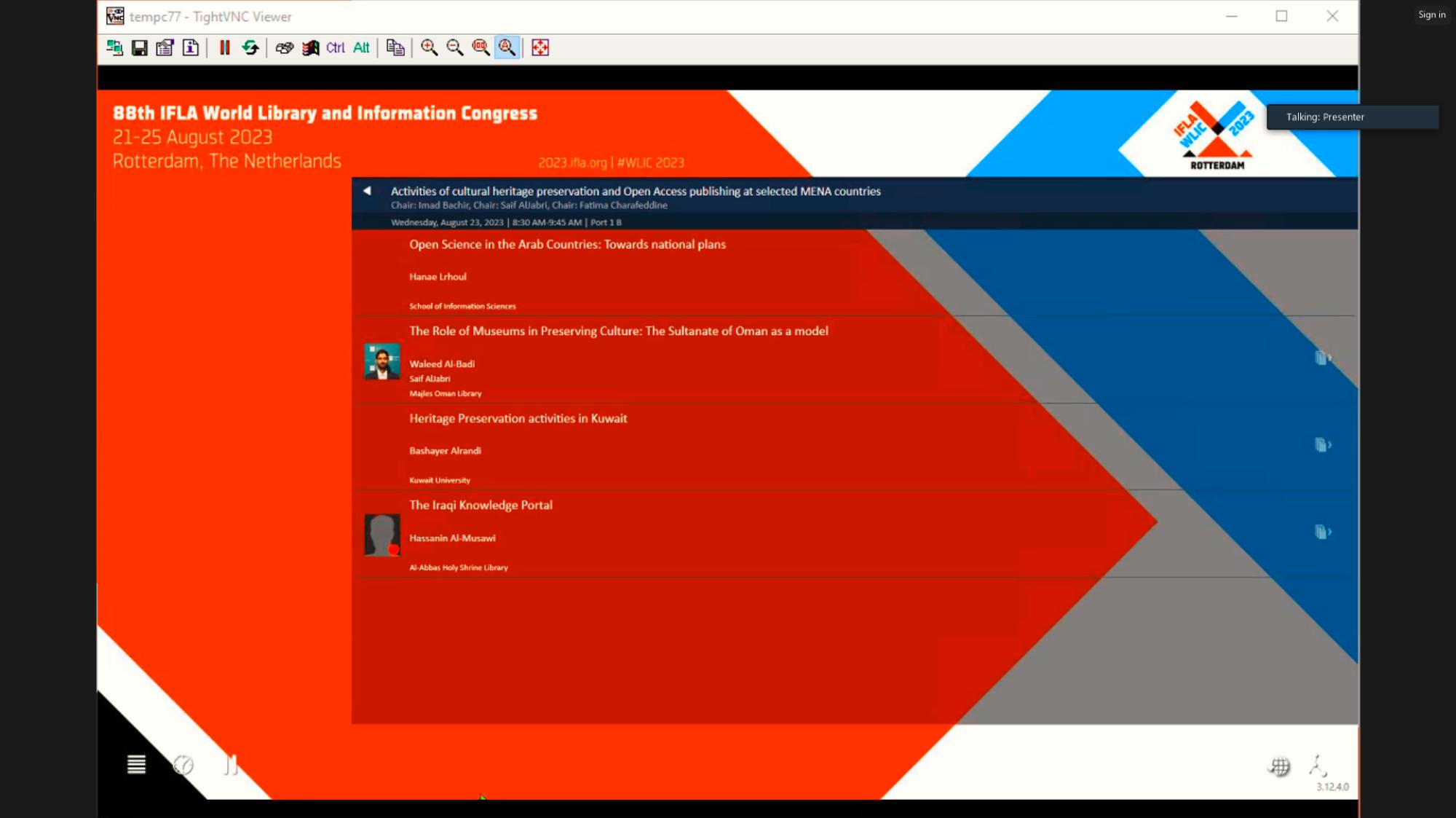The width and height of the screenshot is (1456, 818).
Task: Click speaker name Hanae Lrhoul
Action: pos(438,277)
